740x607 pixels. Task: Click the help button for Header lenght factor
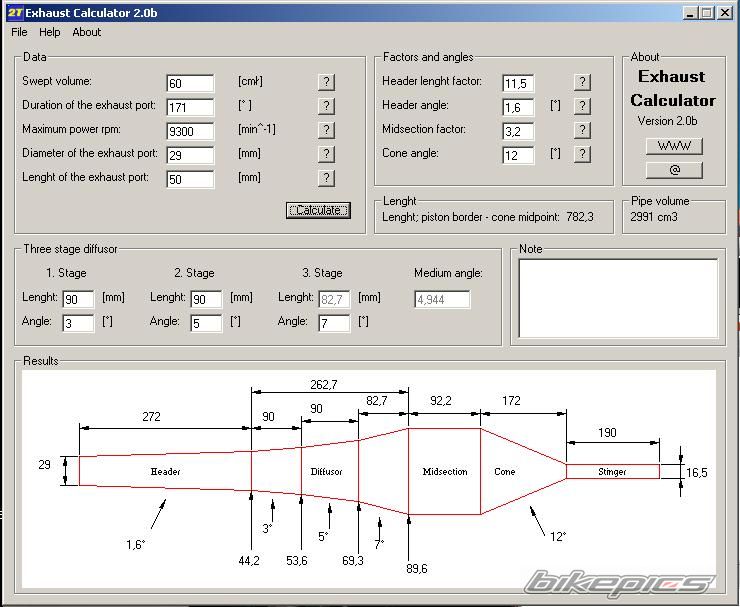click(582, 82)
